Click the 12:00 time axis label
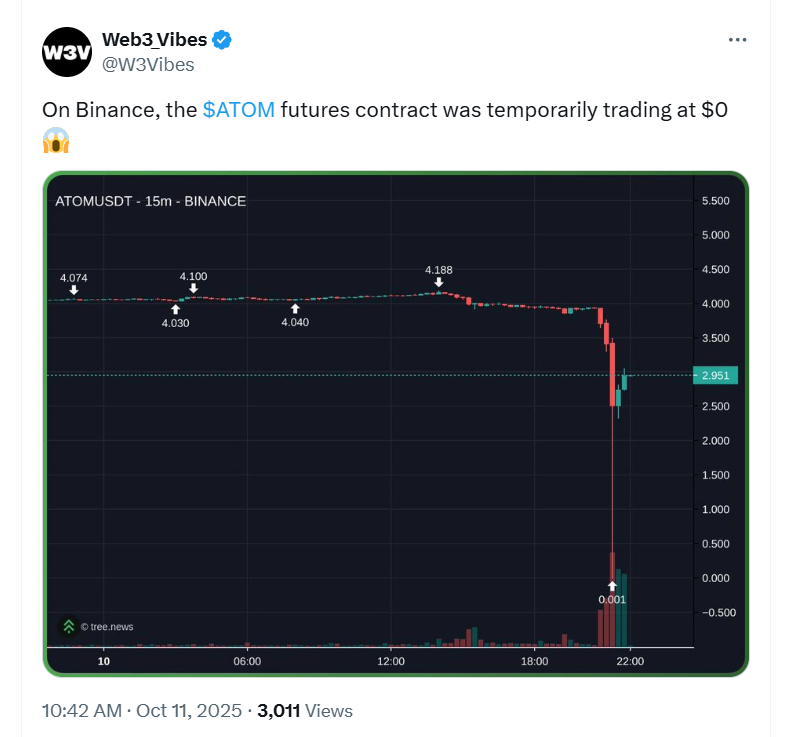807x737 pixels. pyautogui.click(x=391, y=661)
